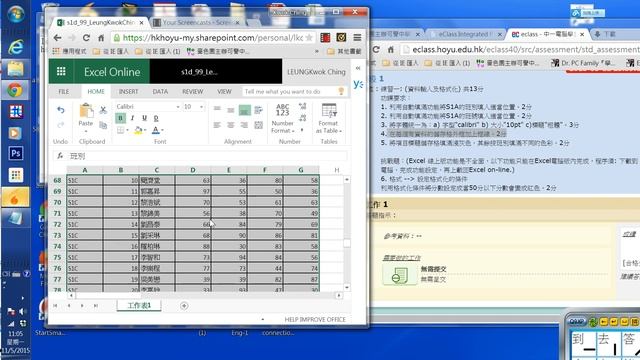
Task: Open Photoshop from Windows taskbar
Action: pos(16,153)
